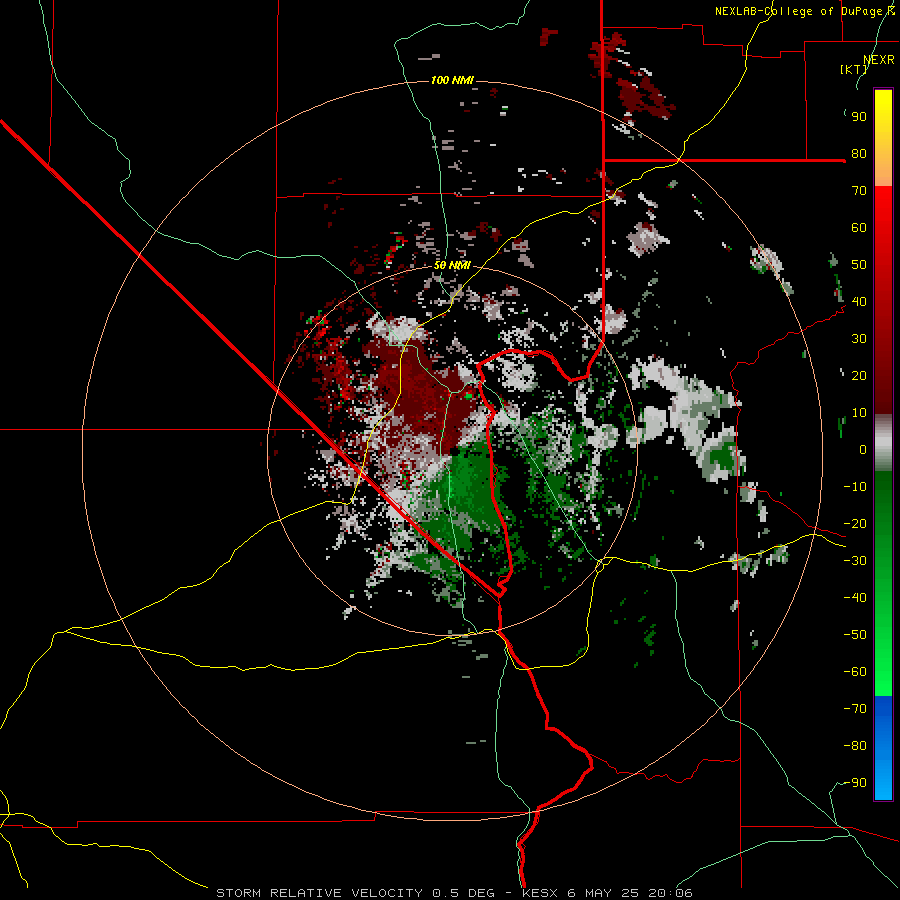Viewport: 900px width, 900px height.
Task: Click the -30 value on the velocity scale
Action: pyautogui.click(x=855, y=561)
